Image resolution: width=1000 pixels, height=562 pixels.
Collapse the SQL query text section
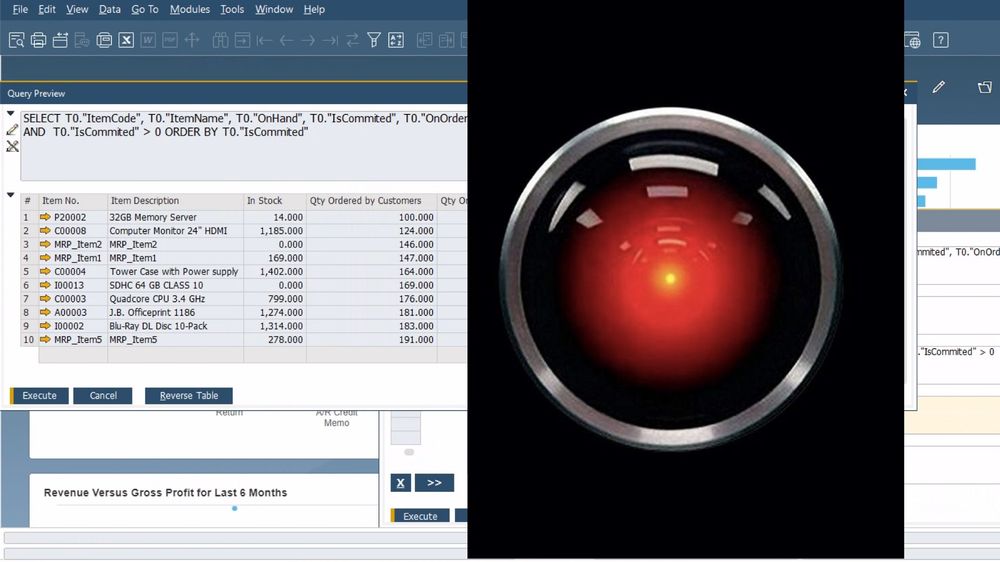pyautogui.click(x=11, y=114)
